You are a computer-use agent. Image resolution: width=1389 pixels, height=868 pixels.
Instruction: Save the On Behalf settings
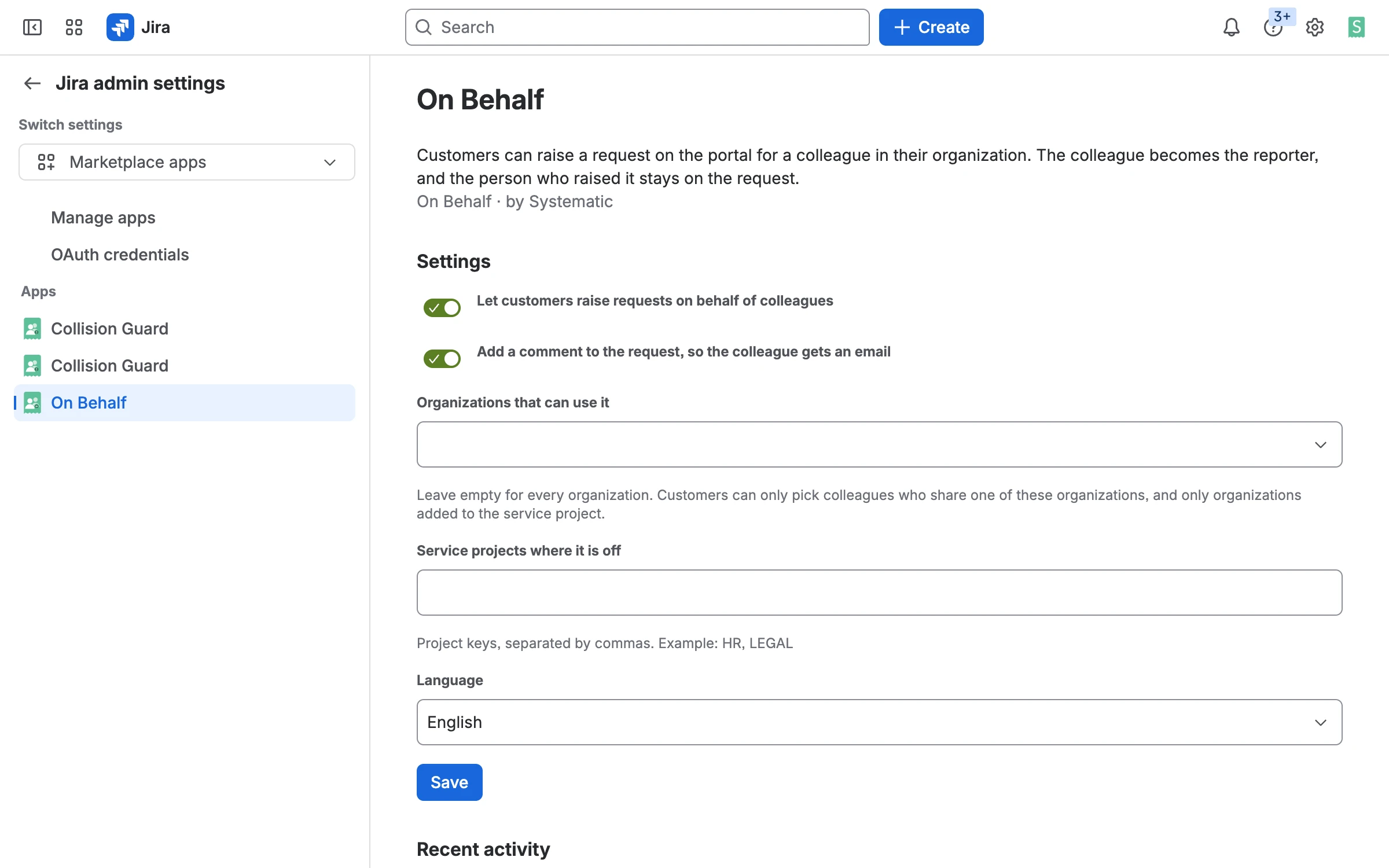coord(450,782)
